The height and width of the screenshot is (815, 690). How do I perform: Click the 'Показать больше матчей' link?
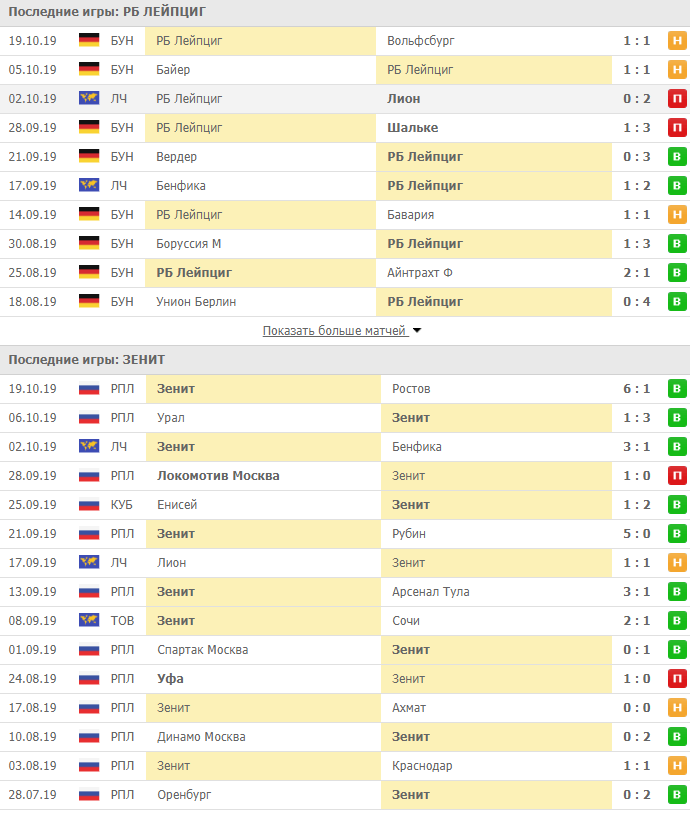coord(334,330)
